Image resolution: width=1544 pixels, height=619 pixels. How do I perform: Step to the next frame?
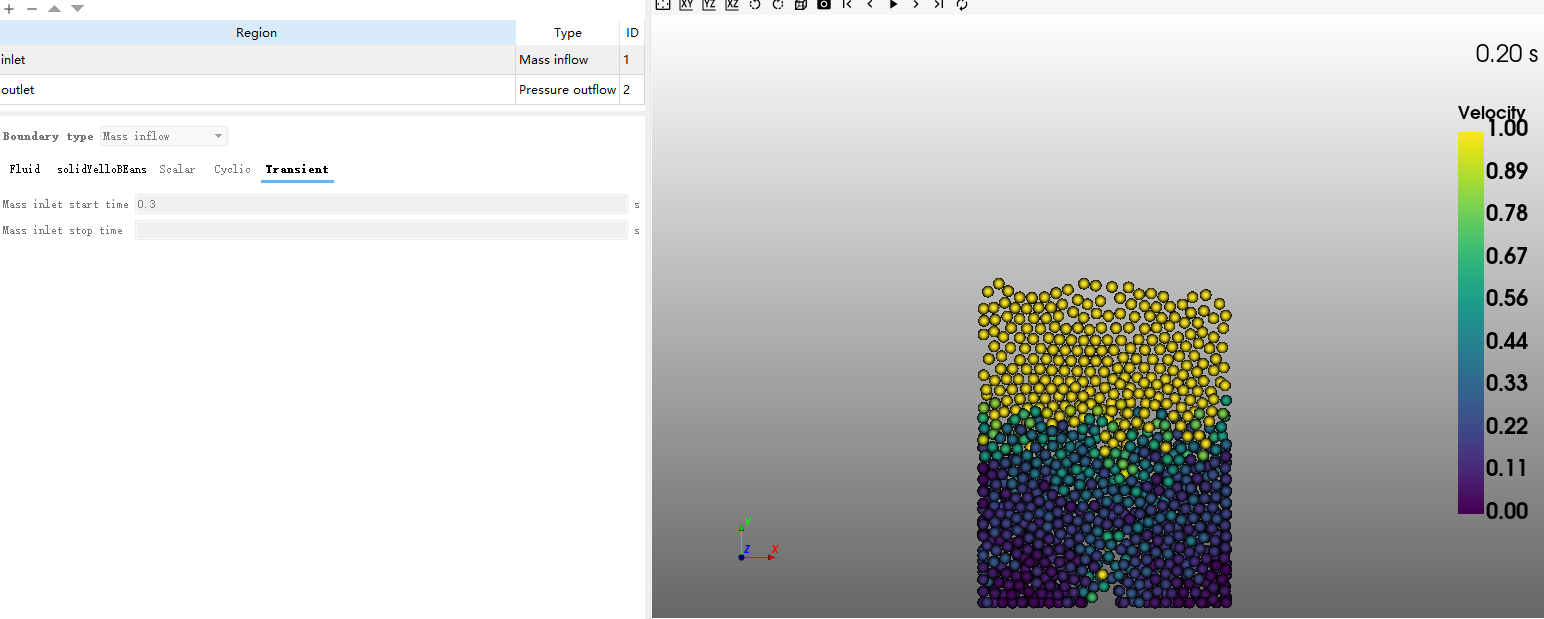(916, 4)
